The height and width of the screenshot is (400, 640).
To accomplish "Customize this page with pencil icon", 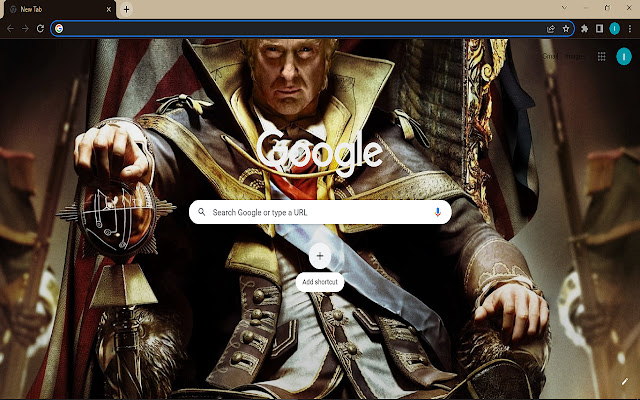I will tap(624, 382).
